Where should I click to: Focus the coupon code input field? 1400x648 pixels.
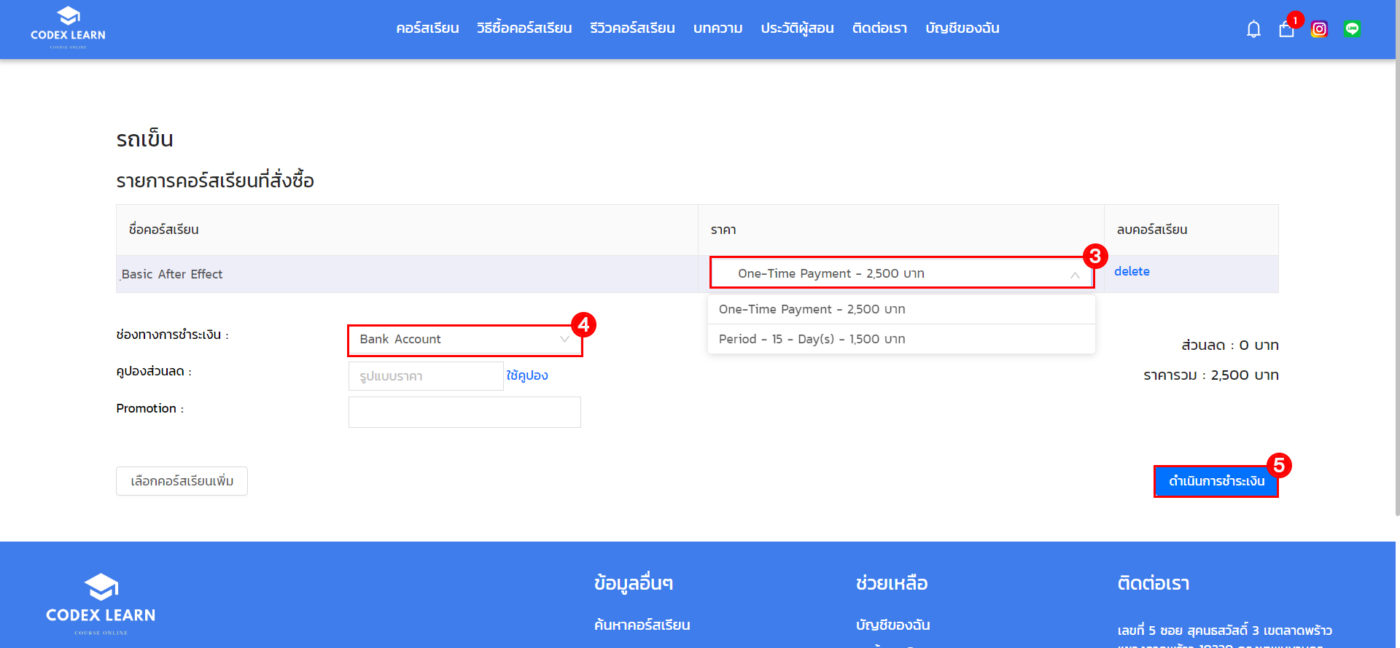click(425, 376)
